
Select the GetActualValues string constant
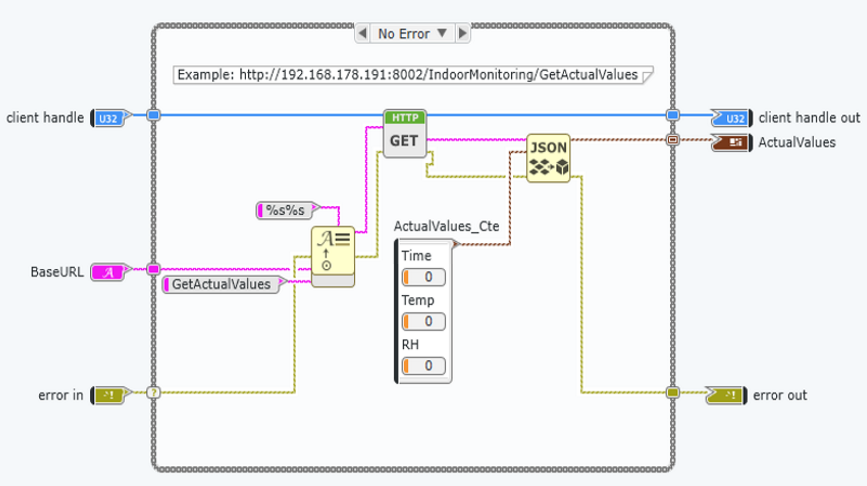221,285
